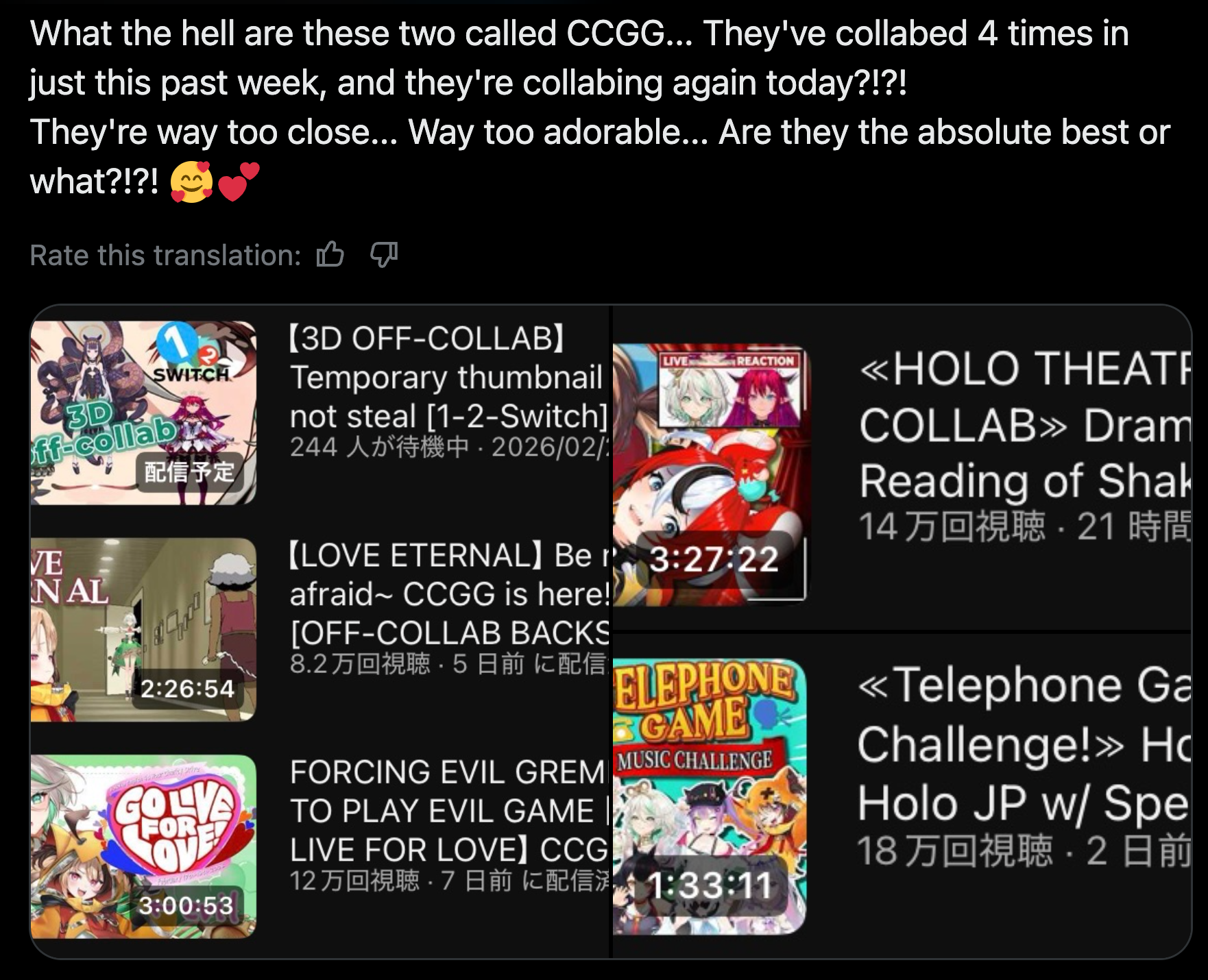Click the Rate this translation label

(x=165, y=255)
